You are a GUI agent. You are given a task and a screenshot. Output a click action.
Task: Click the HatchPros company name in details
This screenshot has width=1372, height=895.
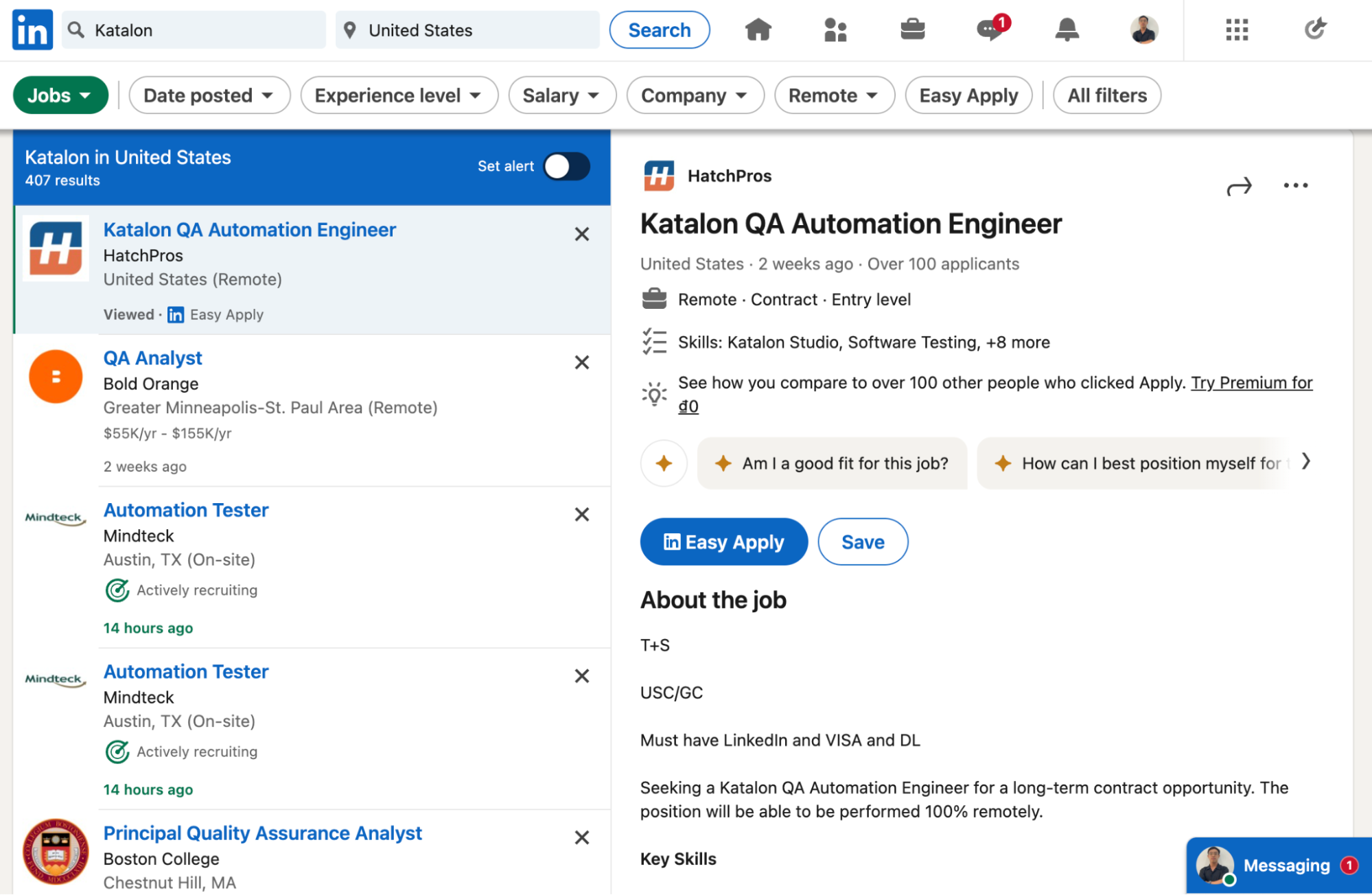[730, 176]
